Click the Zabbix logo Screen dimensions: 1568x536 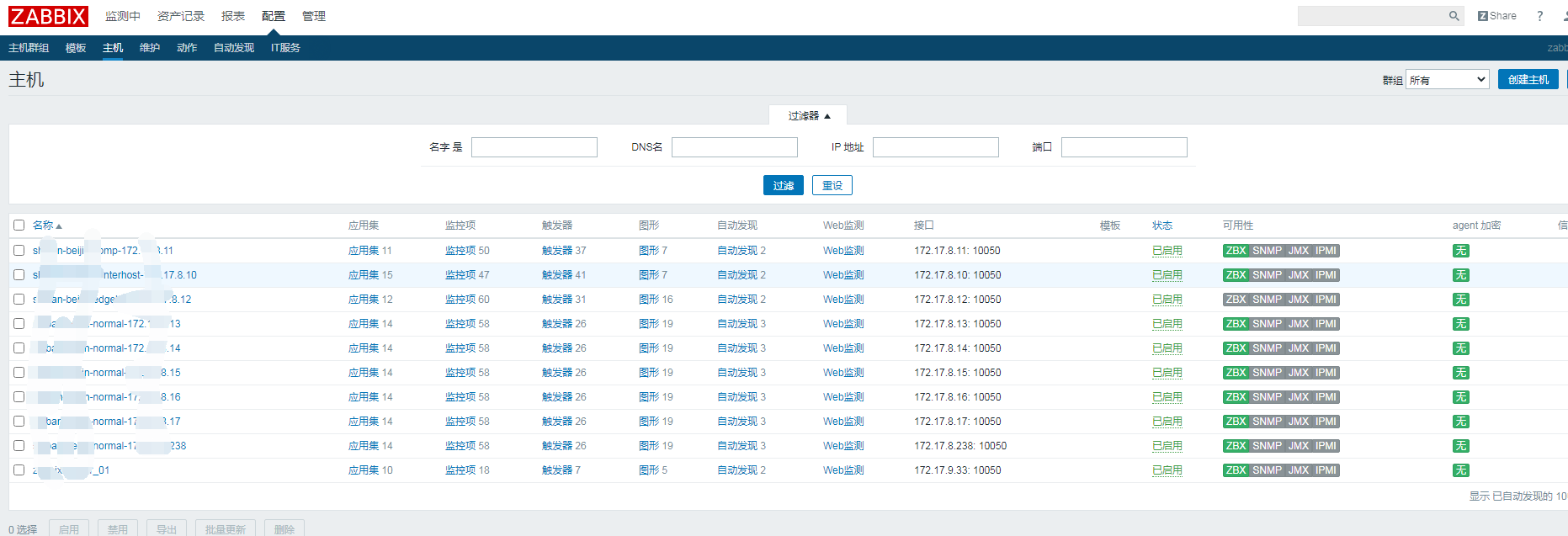(x=48, y=16)
